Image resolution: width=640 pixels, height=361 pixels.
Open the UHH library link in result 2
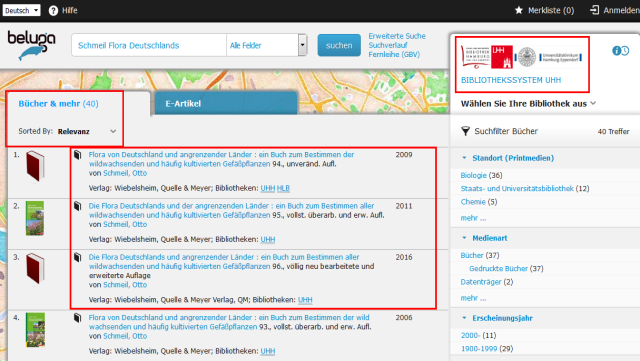[268, 239]
